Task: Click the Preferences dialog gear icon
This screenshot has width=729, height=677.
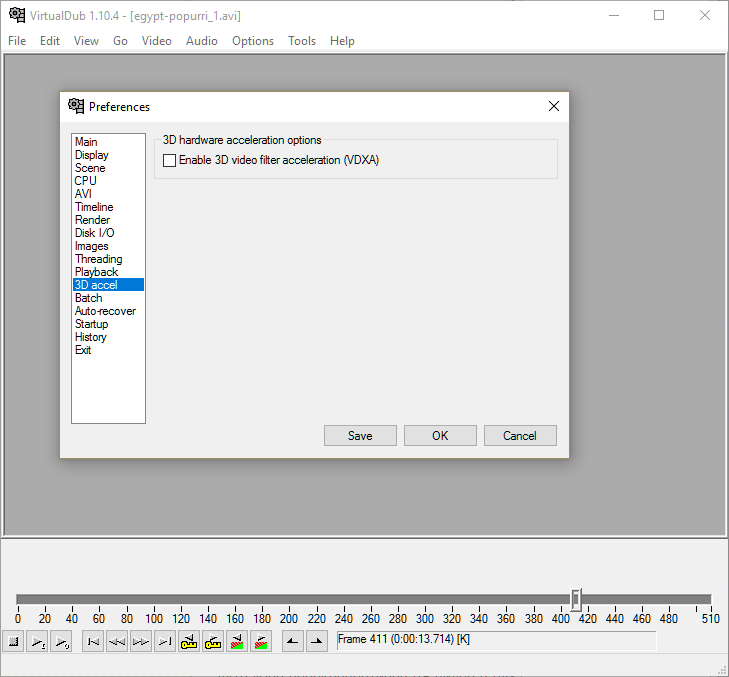Action: [76, 106]
